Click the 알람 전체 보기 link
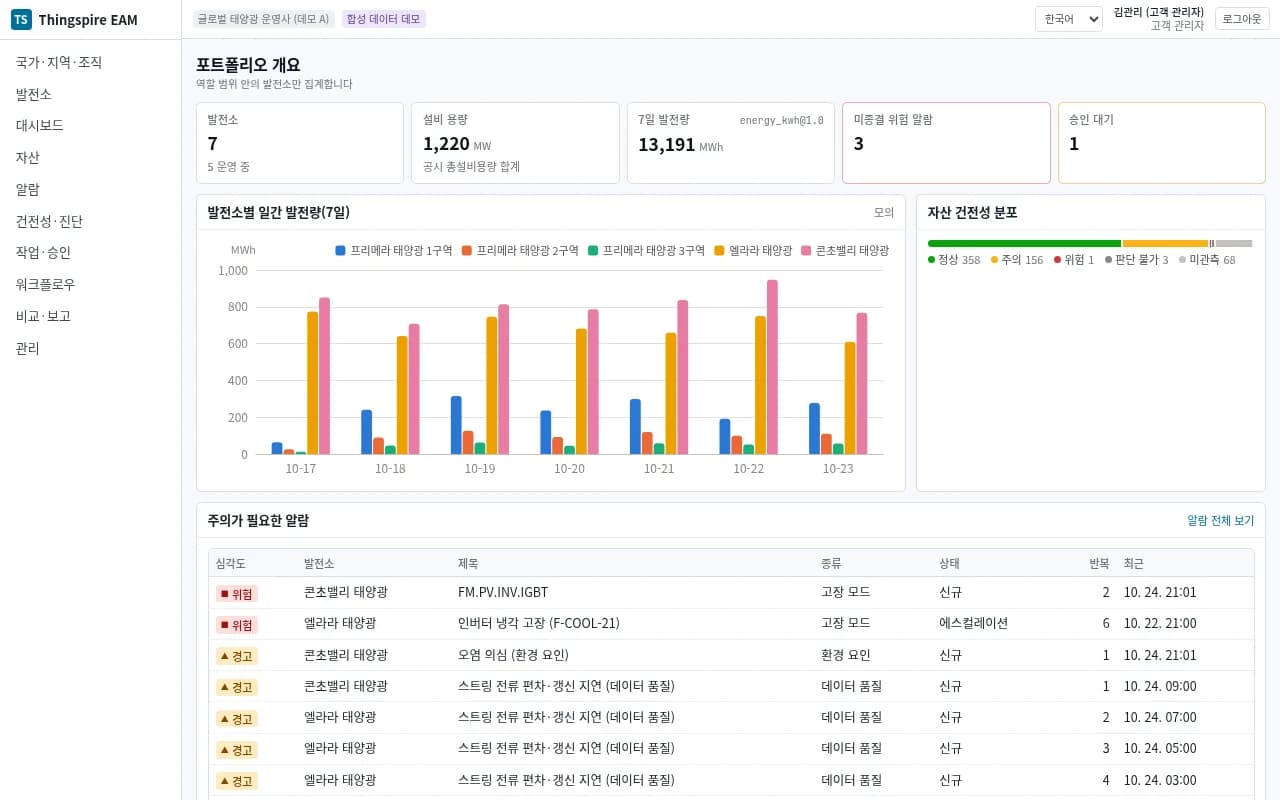The height and width of the screenshot is (800, 1280). [x=1220, y=521]
